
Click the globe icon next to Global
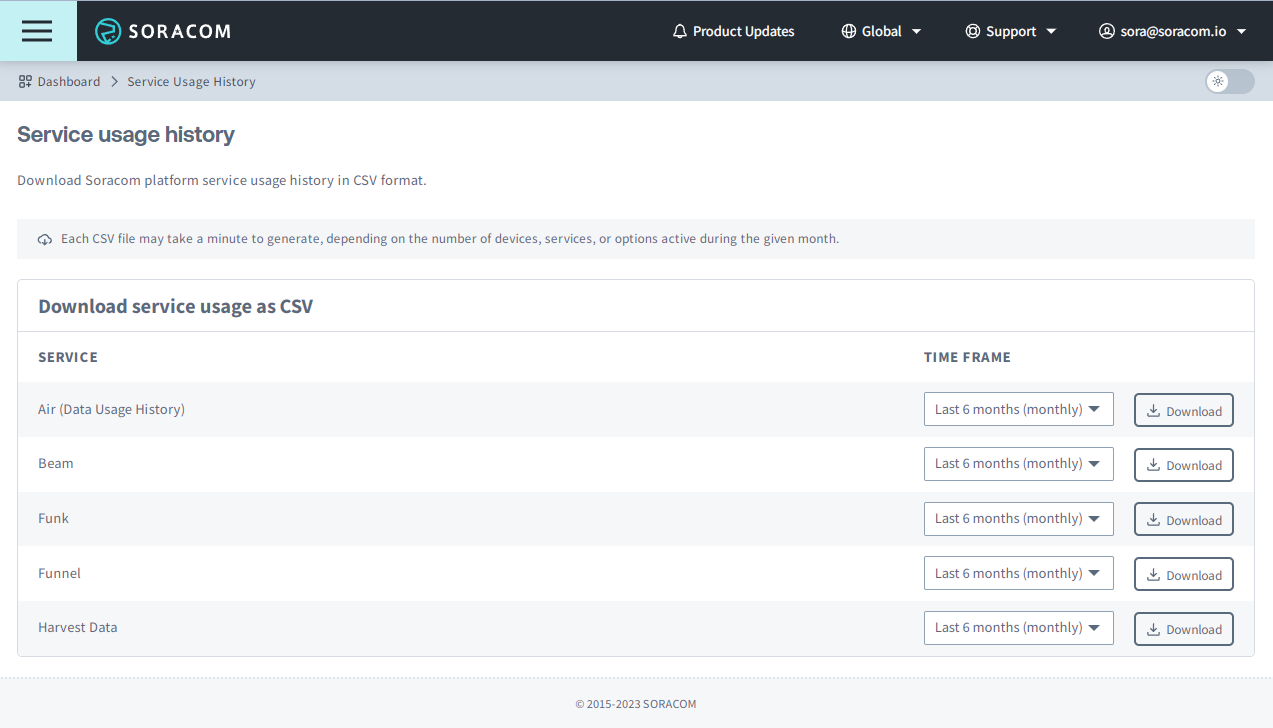[x=848, y=30]
